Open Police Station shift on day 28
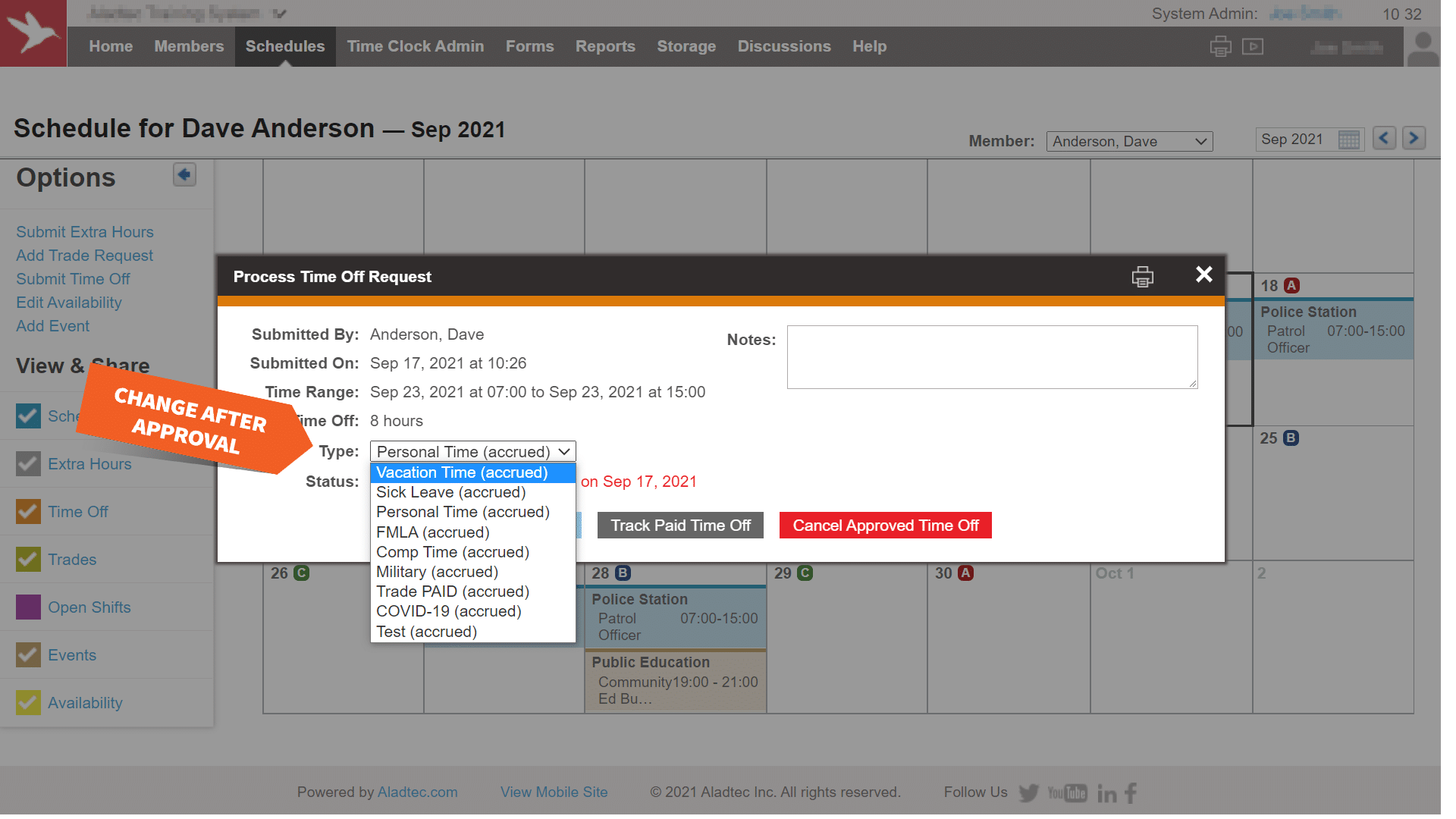The width and height of the screenshot is (1456, 819). point(676,617)
